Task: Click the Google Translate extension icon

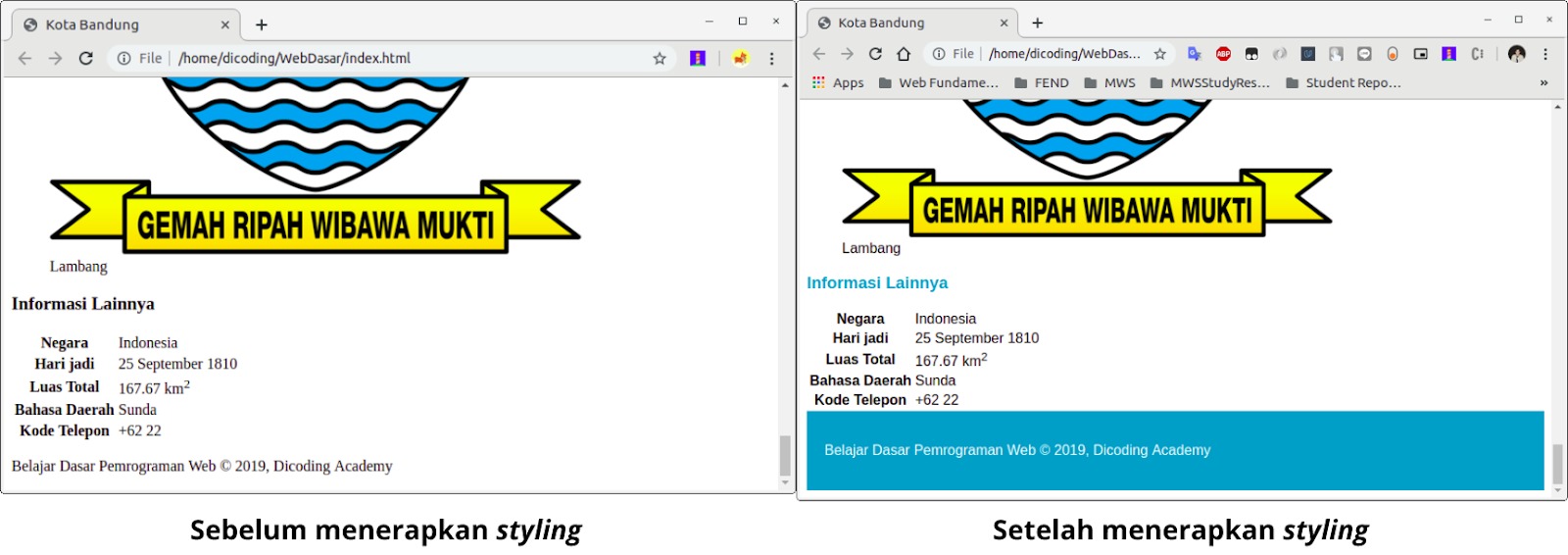Action: (x=1194, y=54)
